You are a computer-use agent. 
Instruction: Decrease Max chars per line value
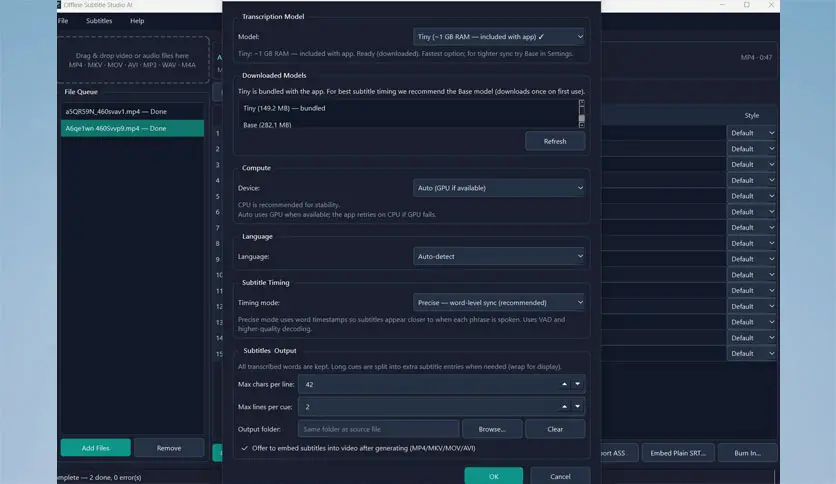[x=577, y=384]
